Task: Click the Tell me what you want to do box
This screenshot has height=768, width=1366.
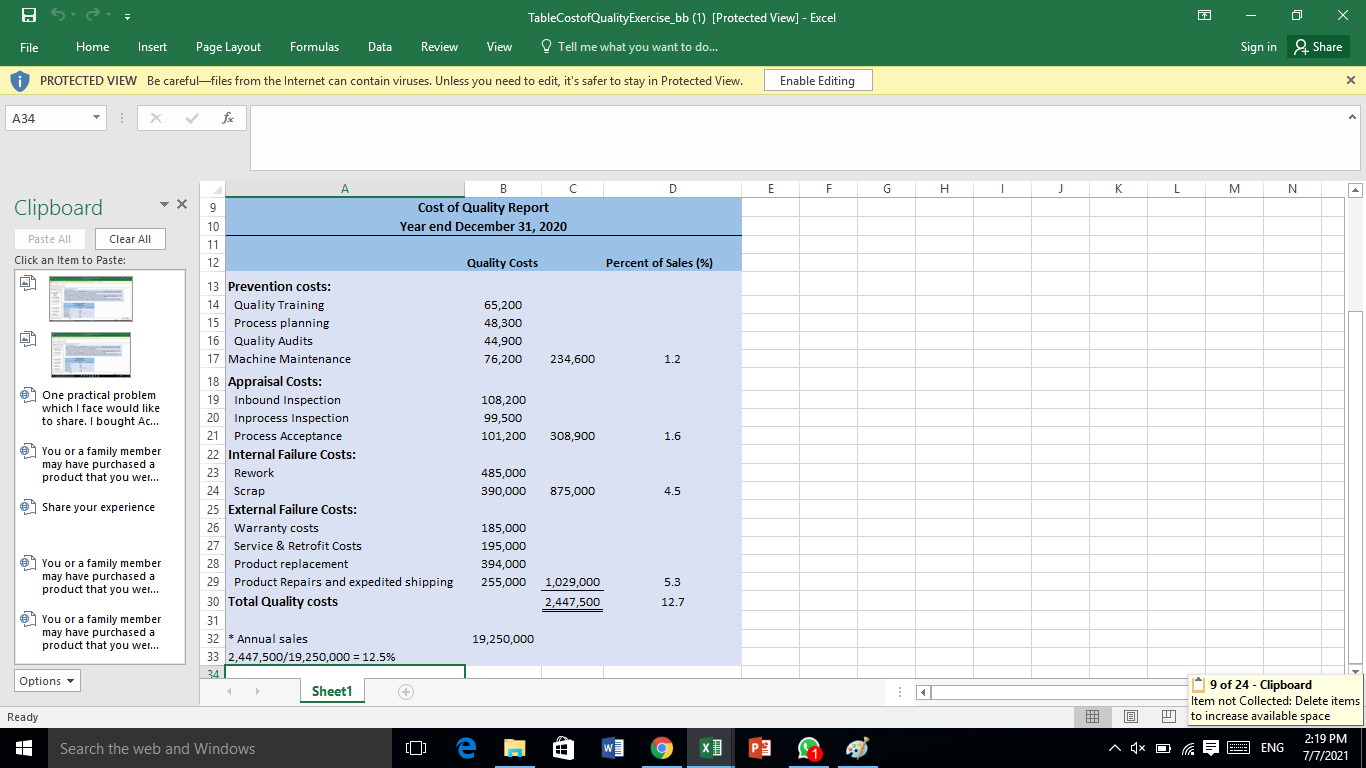Action: [629, 47]
